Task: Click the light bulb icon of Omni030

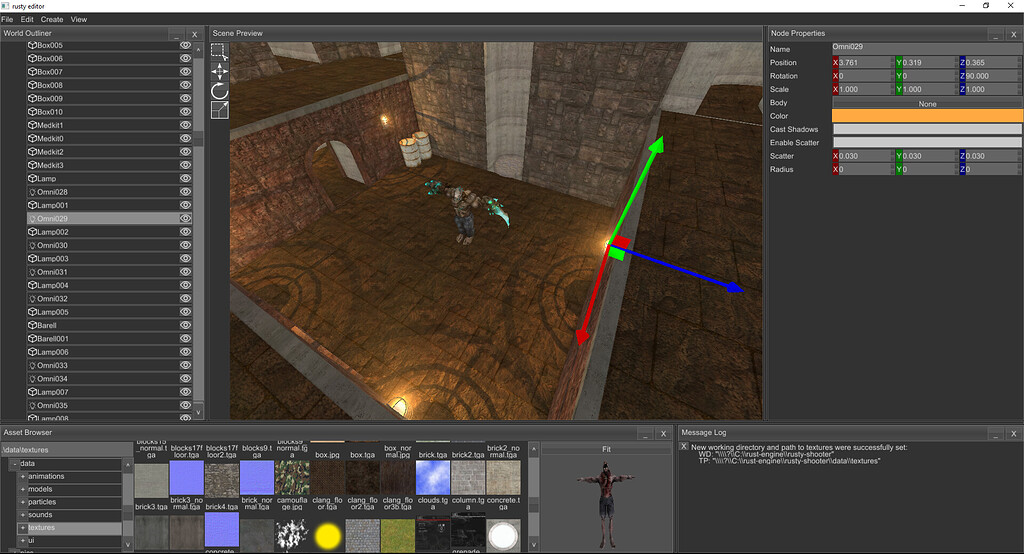Action: [32, 245]
